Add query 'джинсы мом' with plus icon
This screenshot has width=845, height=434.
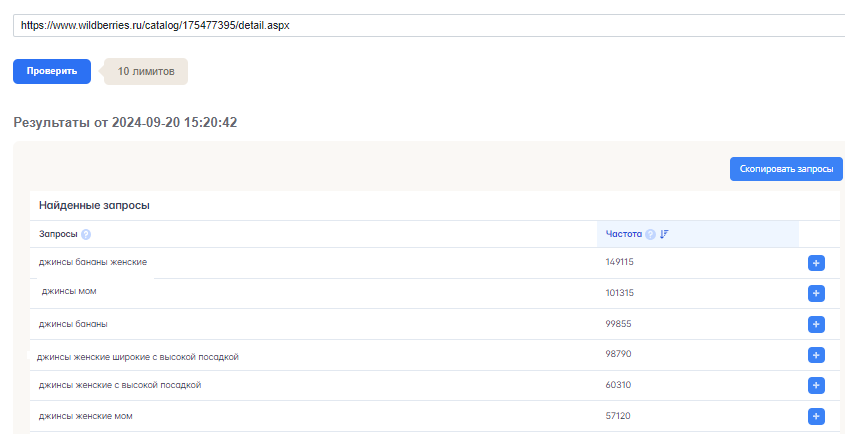click(x=816, y=293)
